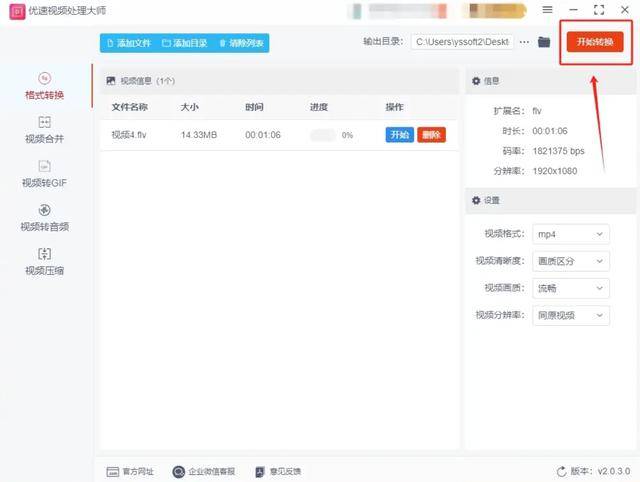Click the 添加文件 button
The width and height of the screenshot is (640, 482).
coord(129,43)
